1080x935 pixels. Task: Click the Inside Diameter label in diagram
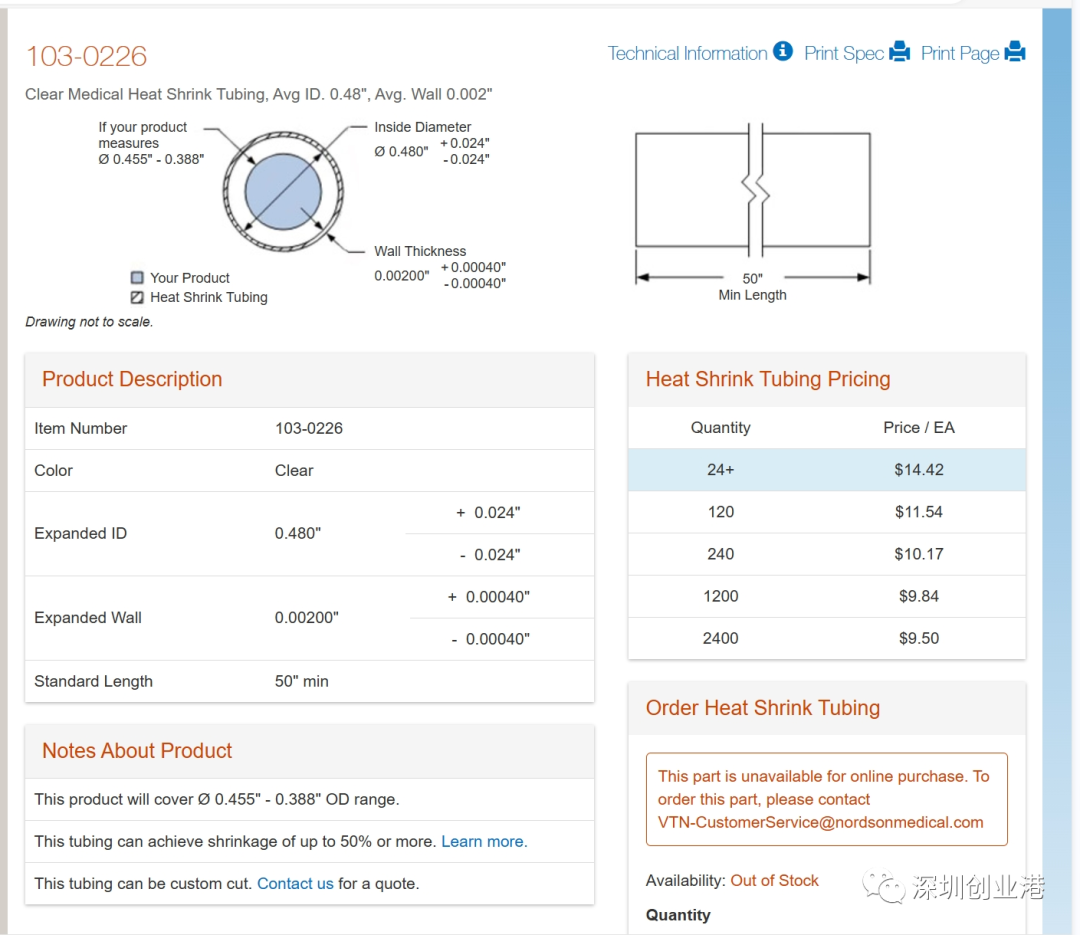coord(422,127)
